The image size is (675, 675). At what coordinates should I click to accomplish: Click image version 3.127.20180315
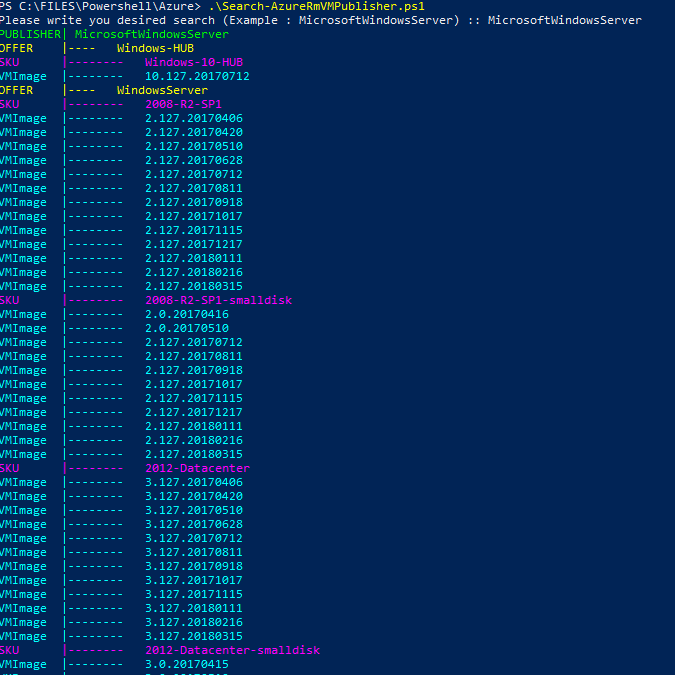(x=194, y=636)
